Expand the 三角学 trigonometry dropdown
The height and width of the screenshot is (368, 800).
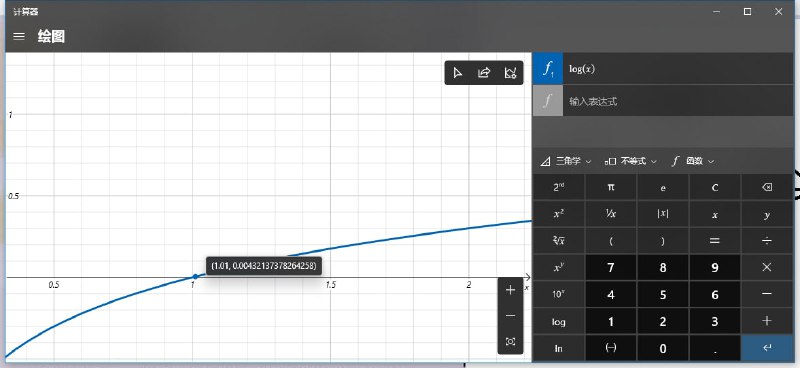click(x=566, y=161)
